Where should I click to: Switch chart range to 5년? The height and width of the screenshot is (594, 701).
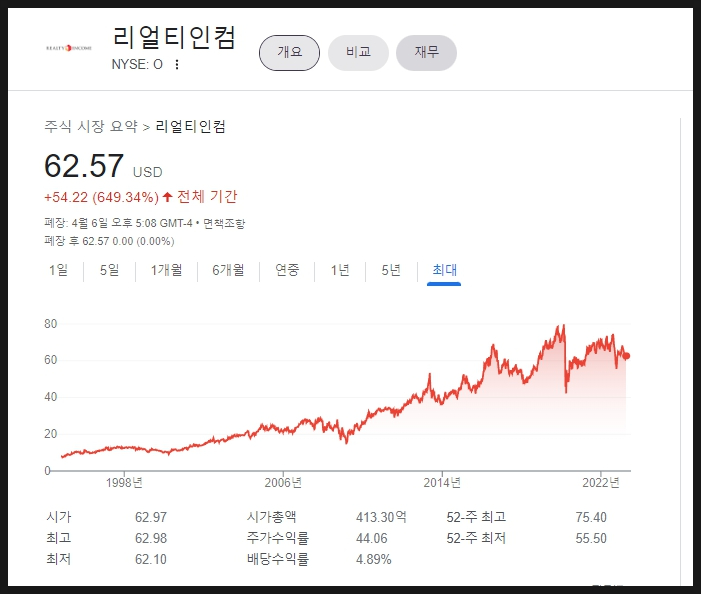(x=391, y=270)
